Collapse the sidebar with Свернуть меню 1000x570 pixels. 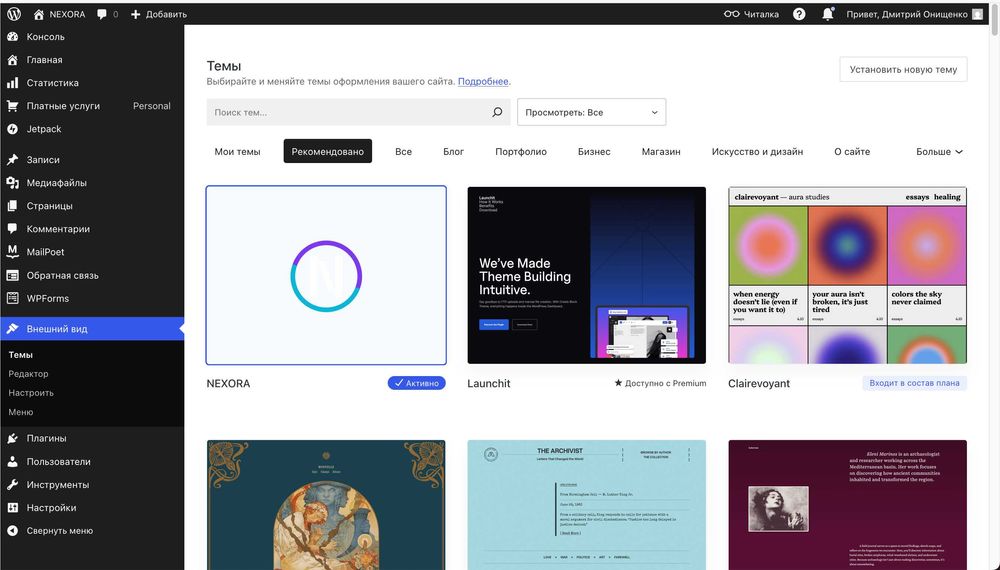pyautogui.click(x=59, y=531)
